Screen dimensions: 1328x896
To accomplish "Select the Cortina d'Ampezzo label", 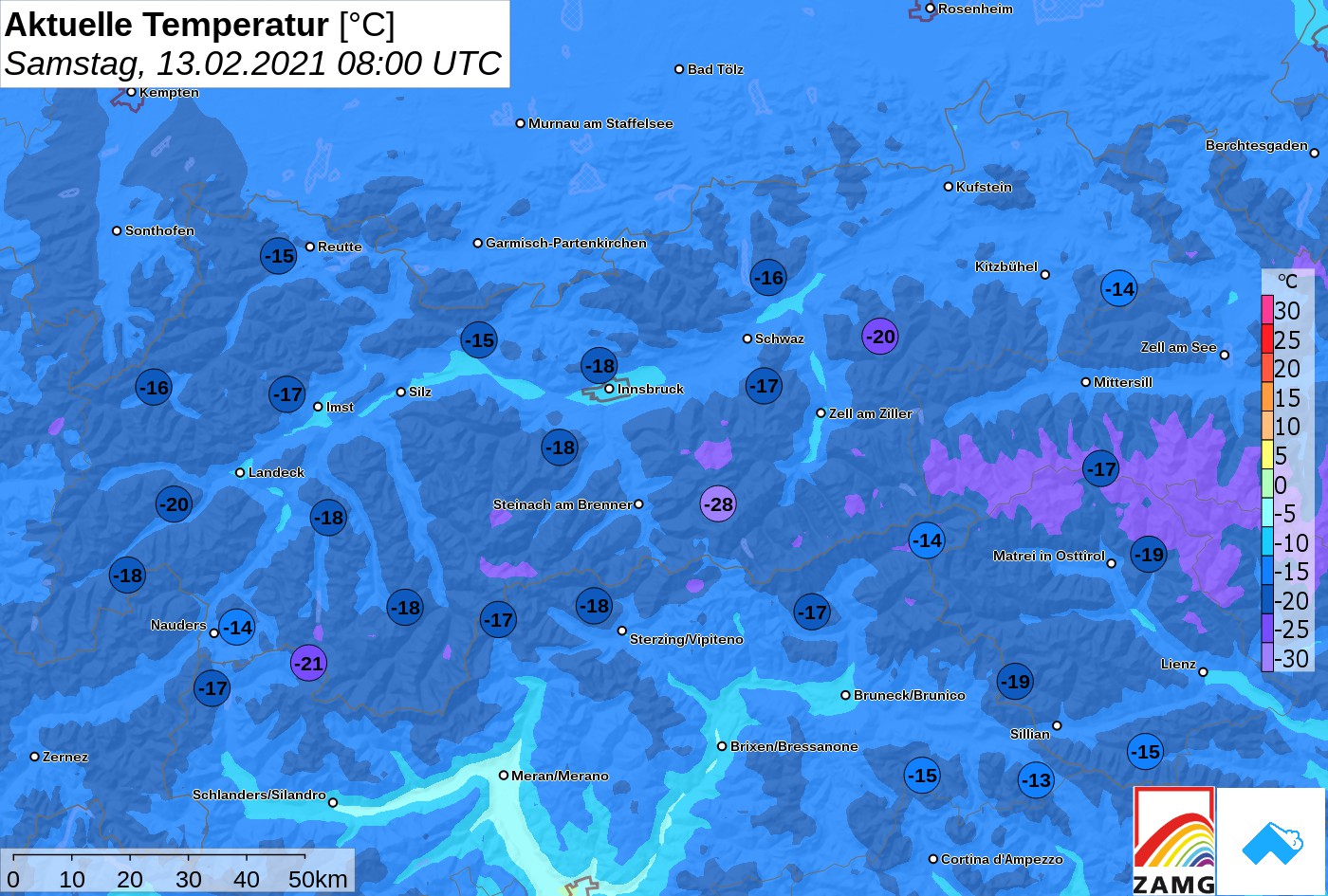I will coord(1002,859).
